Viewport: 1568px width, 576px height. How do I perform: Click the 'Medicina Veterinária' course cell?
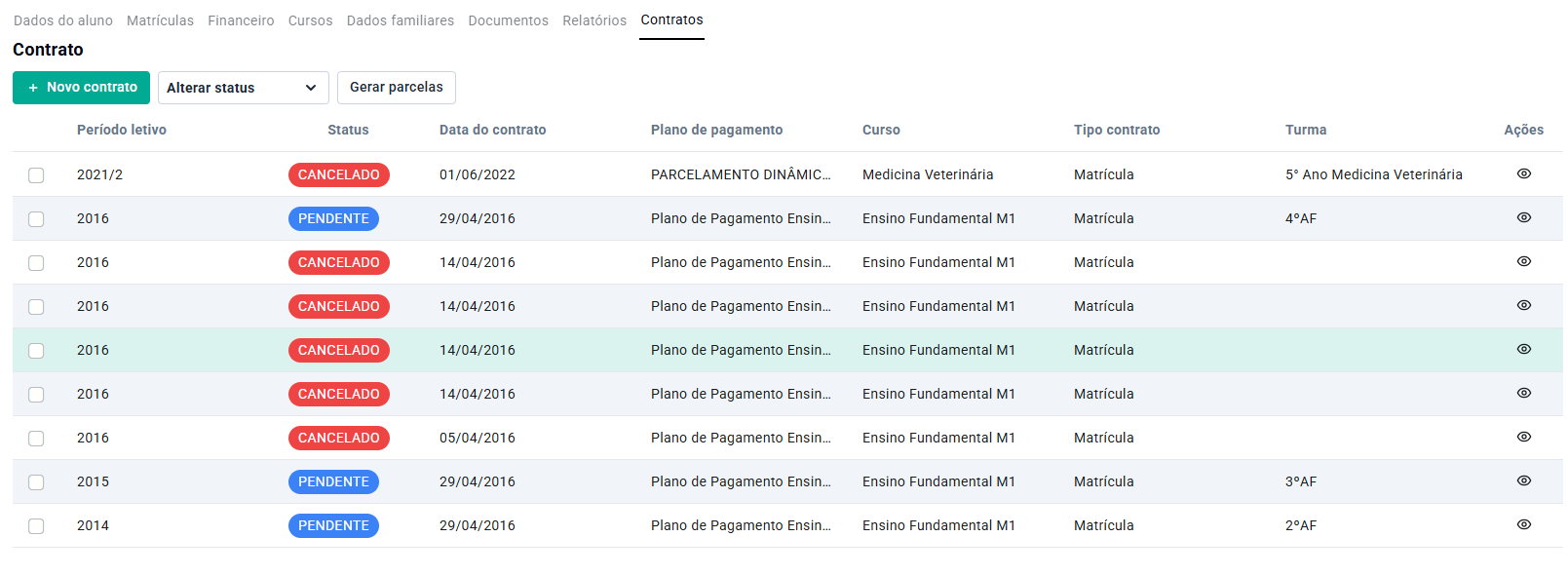[928, 174]
